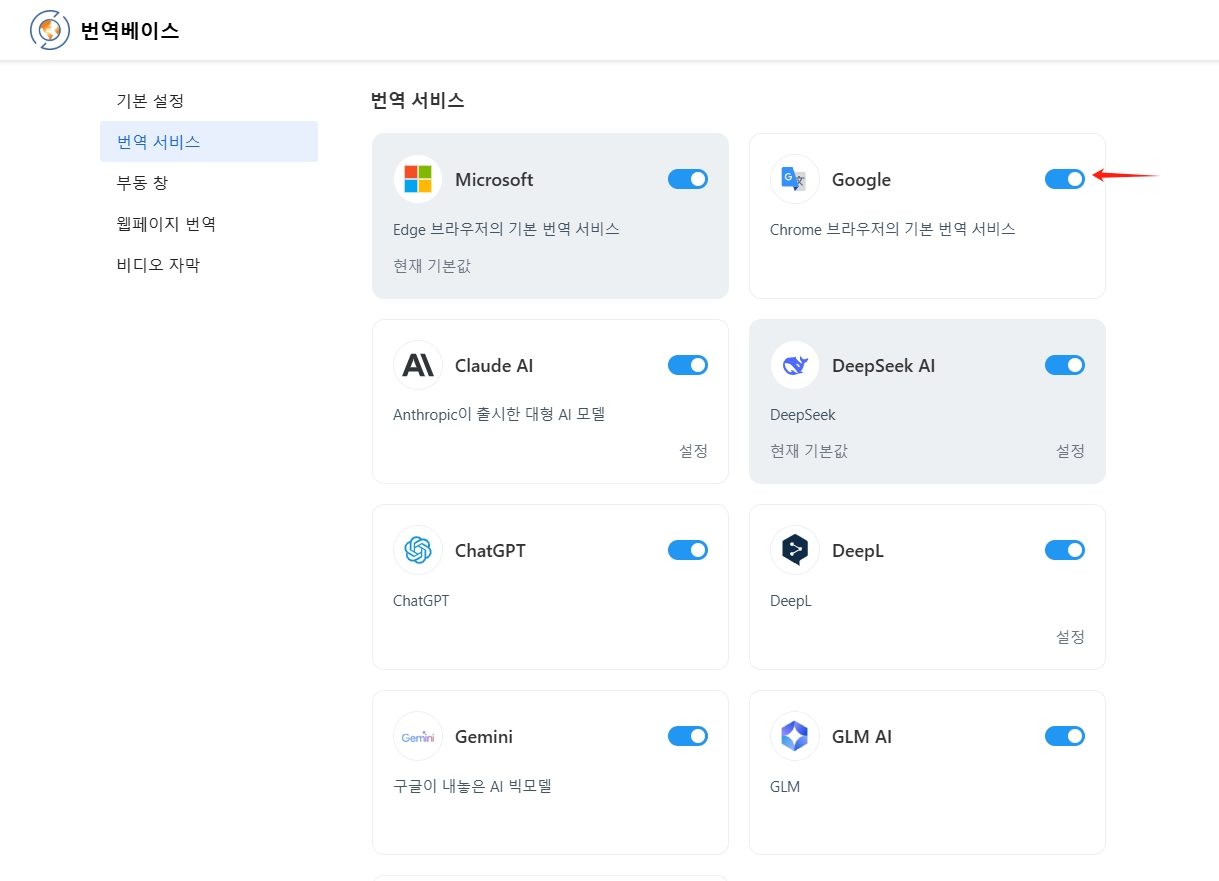Screen dimensions: 1219x881
Task: Toggle the DeepSeek AI service switch
Action: 1065,365
